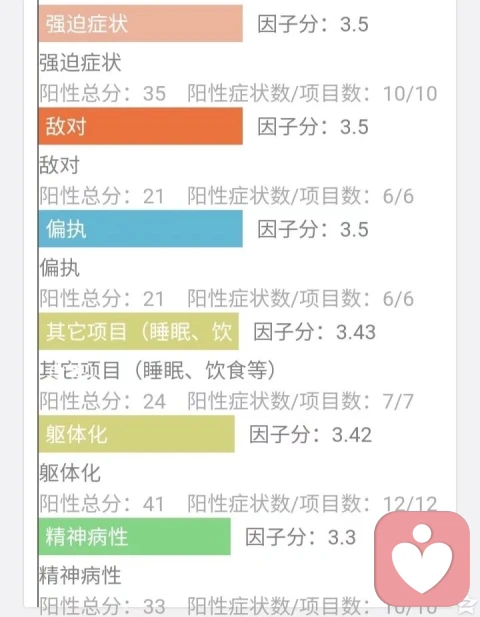Click the 因子分 3.42 score text

pyautogui.click(x=310, y=435)
